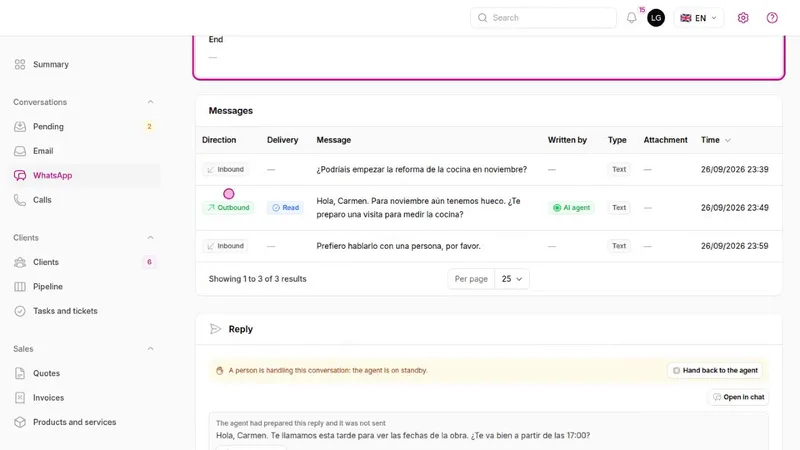This screenshot has height=450, width=800.
Task: Click the Type column header
Action: (617, 140)
